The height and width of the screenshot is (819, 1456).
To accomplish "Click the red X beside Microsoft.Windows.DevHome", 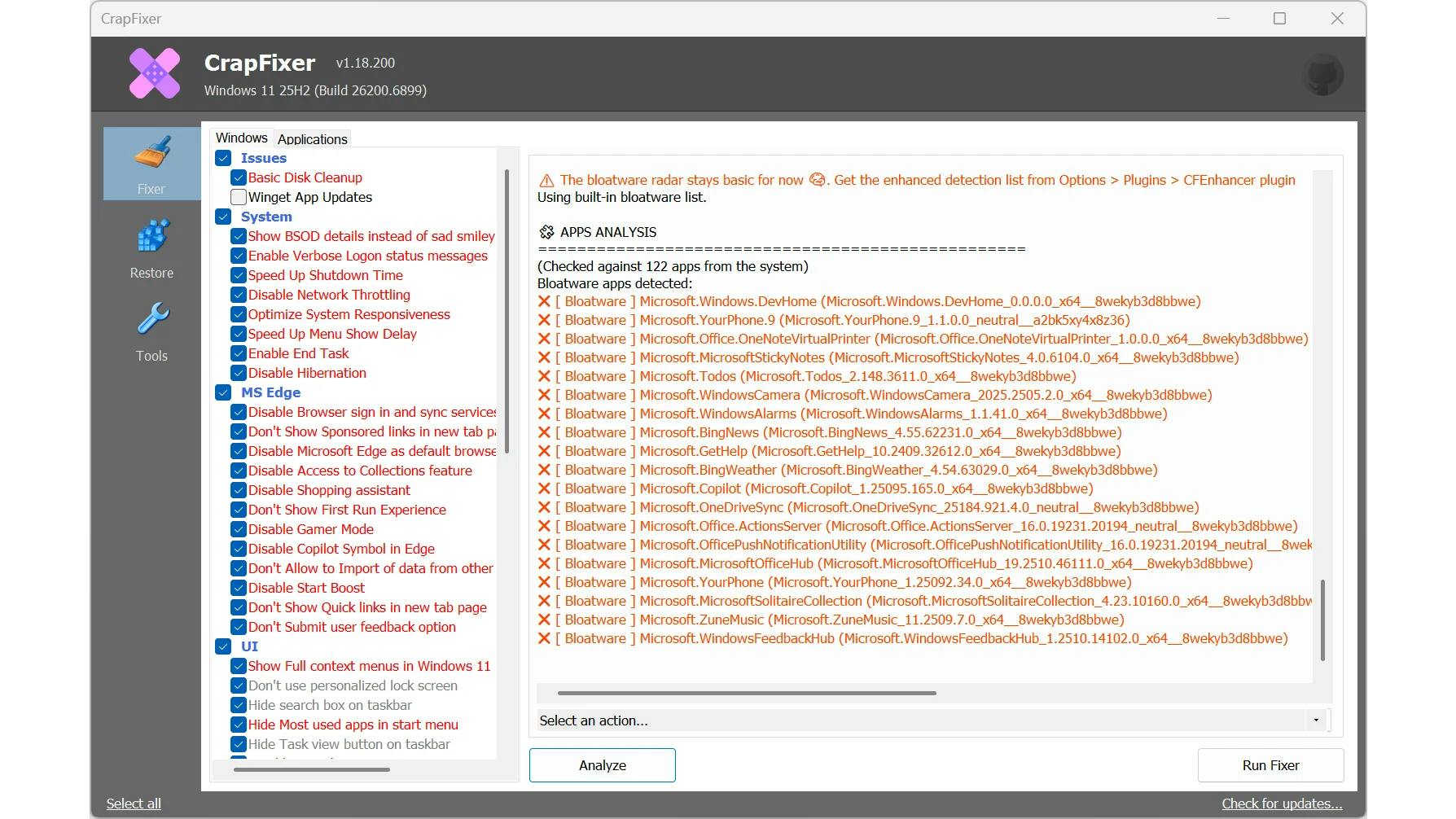I will click(544, 302).
